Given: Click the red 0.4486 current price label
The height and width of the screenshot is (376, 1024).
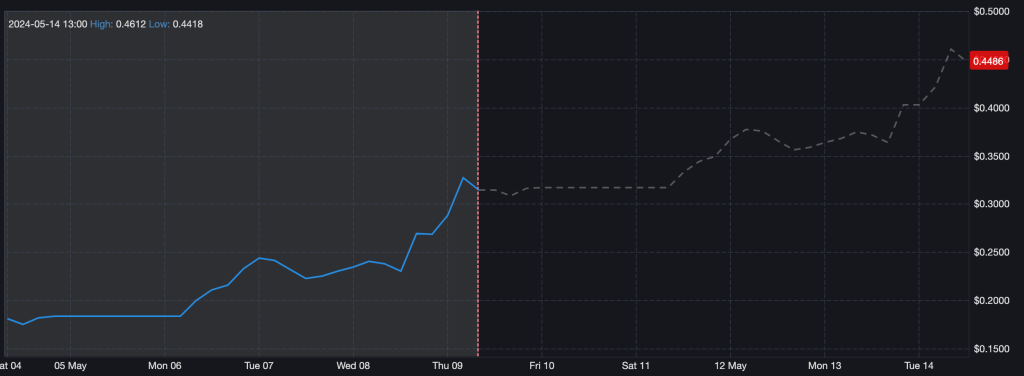Looking at the screenshot, I should [988, 61].
